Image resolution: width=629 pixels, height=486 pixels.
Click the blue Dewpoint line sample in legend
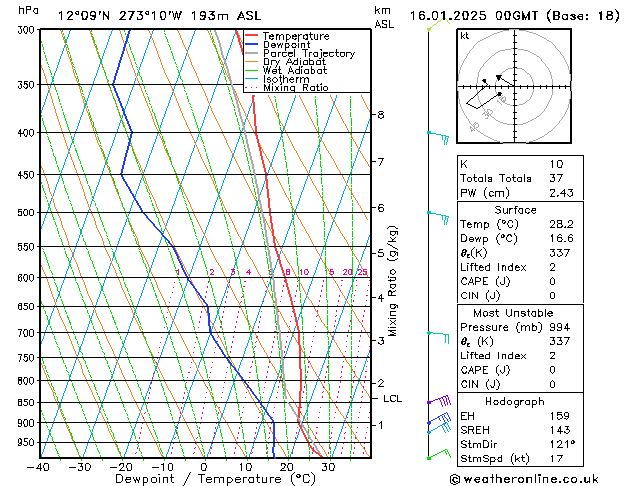pos(251,45)
